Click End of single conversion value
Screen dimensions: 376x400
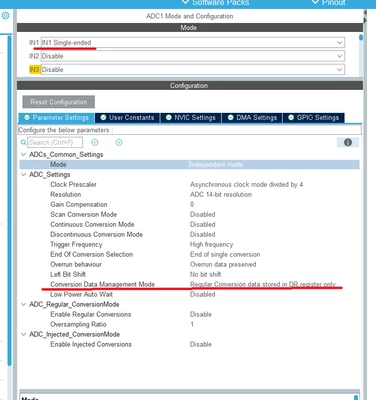tap(225, 255)
